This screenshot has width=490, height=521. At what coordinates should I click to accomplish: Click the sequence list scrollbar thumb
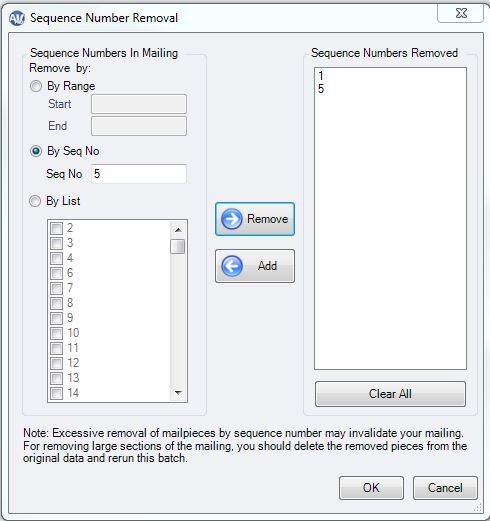(x=178, y=246)
